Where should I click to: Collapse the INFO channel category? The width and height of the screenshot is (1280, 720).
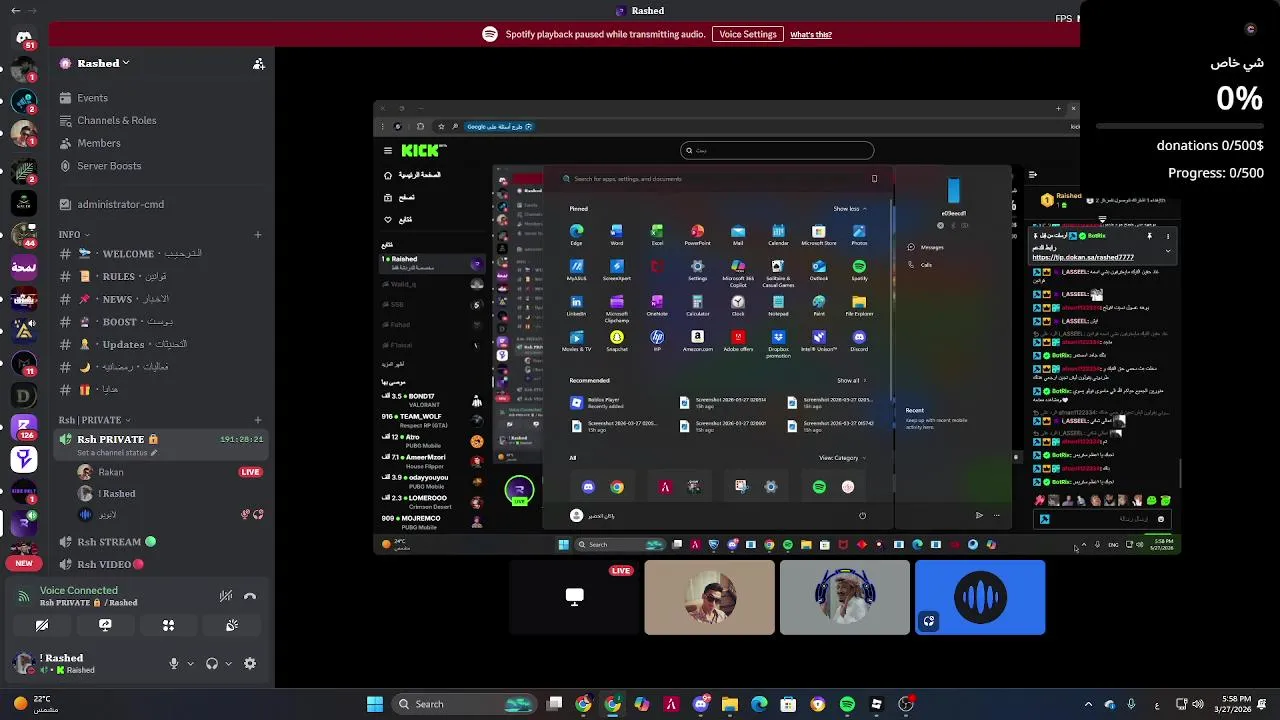coord(87,235)
